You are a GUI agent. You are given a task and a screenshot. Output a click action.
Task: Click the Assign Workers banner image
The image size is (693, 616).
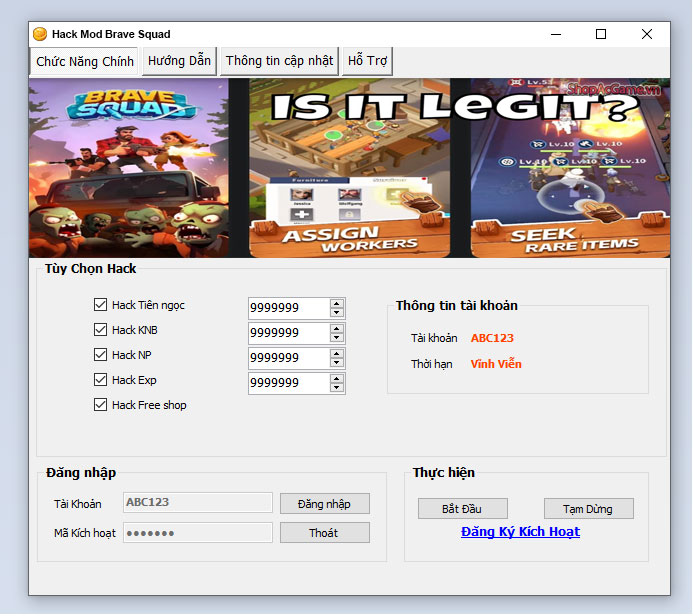click(350, 168)
